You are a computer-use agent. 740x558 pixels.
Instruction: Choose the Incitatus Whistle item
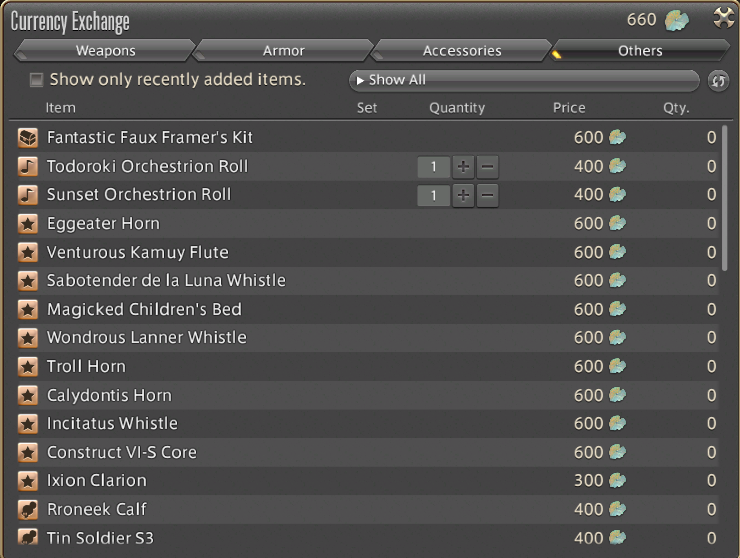pyautogui.click(x=112, y=423)
